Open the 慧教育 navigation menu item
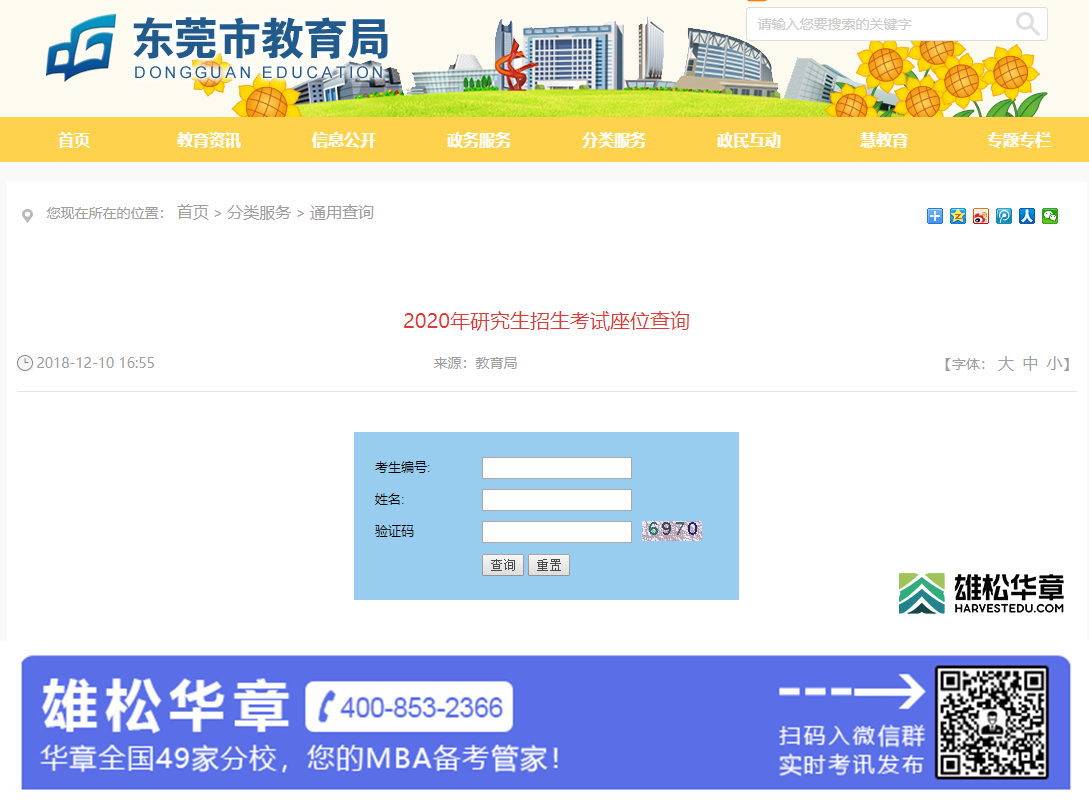The height and width of the screenshot is (804, 1089). tap(883, 140)
